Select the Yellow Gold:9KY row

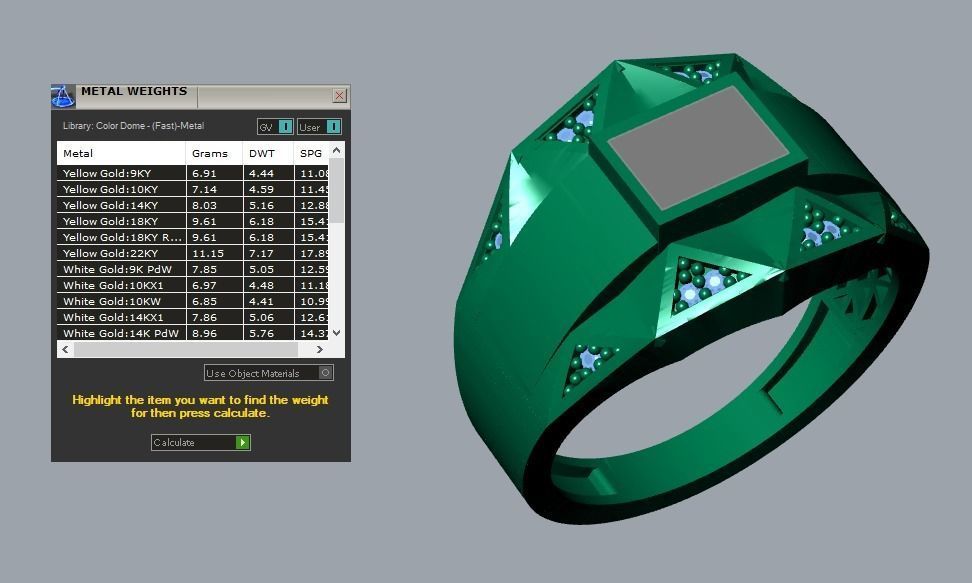tap(193, 173)
